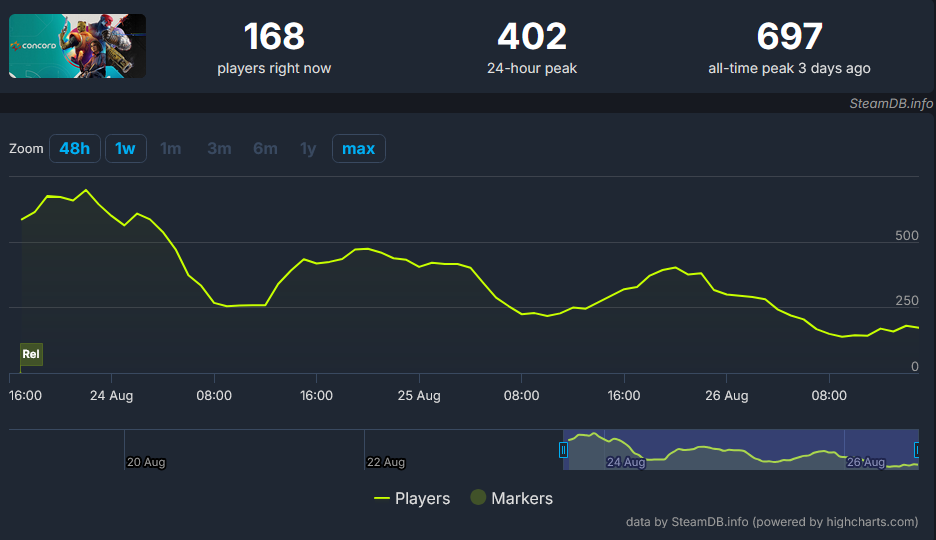Viewport: 936px width, 540px height.
Task: Click the Rel release marker flag
Action: [x=31, y=355]
